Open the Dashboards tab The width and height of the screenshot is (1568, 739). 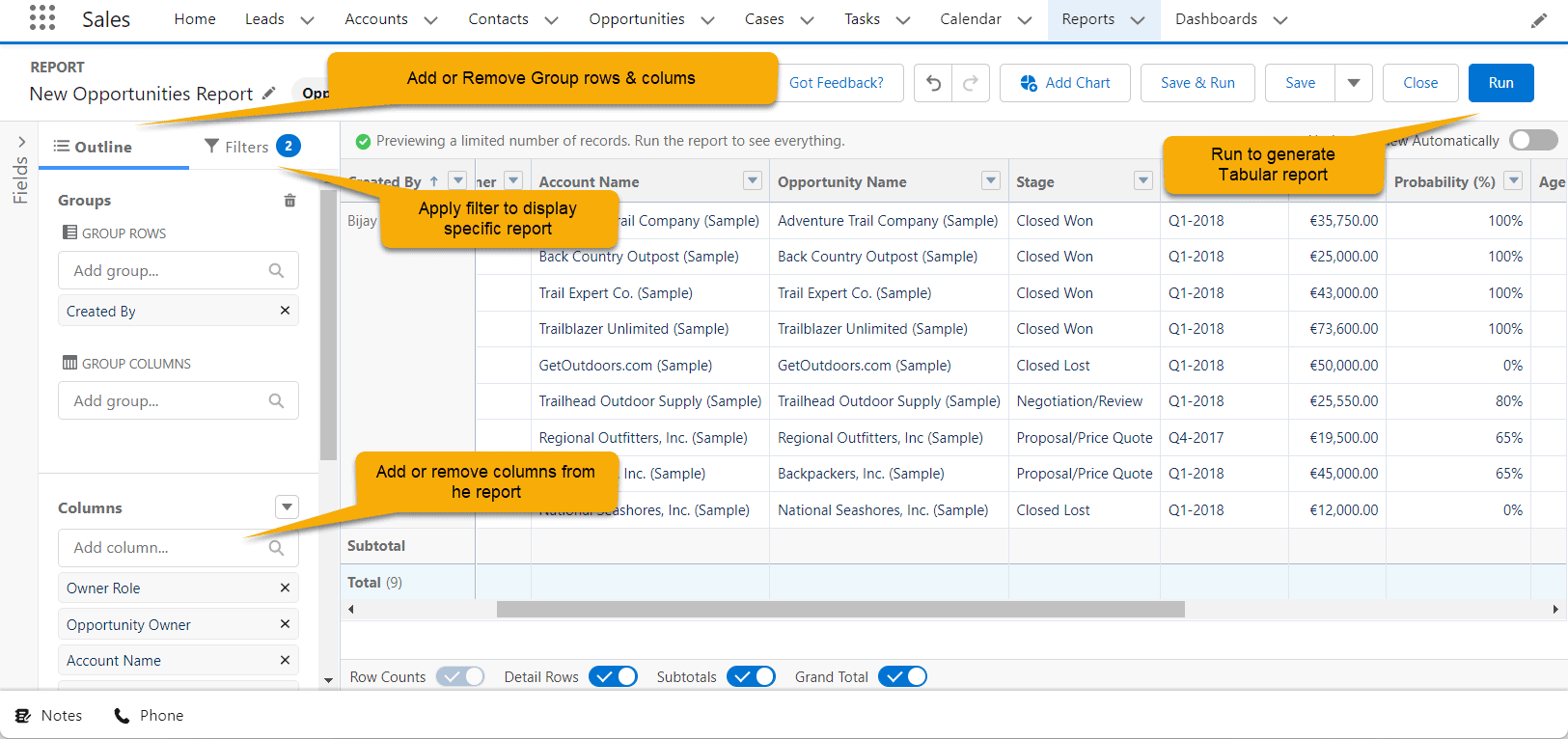pyautogui.click(x=1216, y=19)
